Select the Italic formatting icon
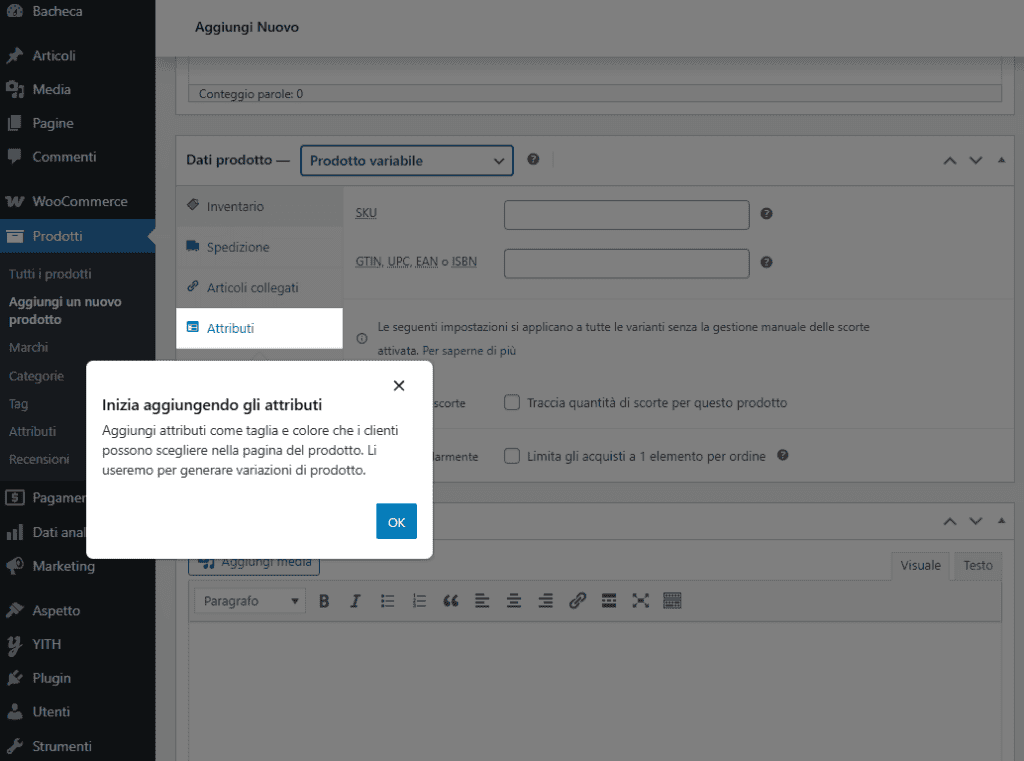 click(355, 600)
